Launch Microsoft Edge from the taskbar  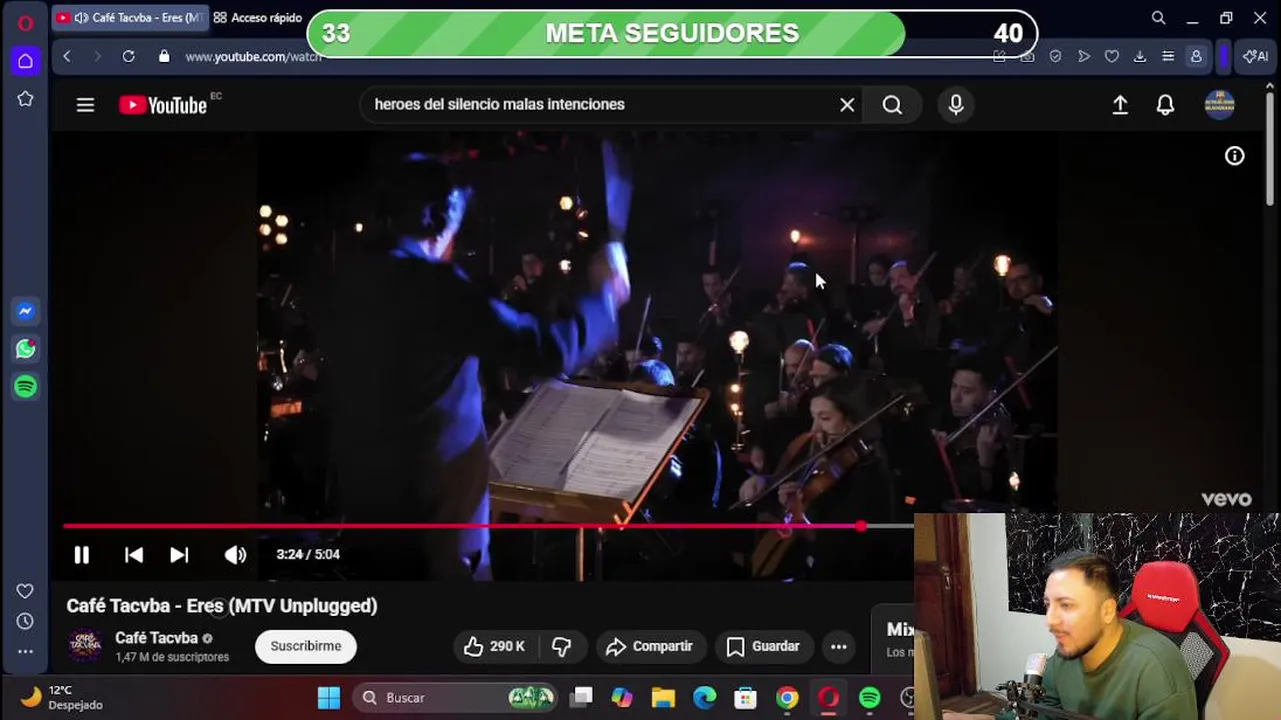pyautogui.click(x=705, y=697)
